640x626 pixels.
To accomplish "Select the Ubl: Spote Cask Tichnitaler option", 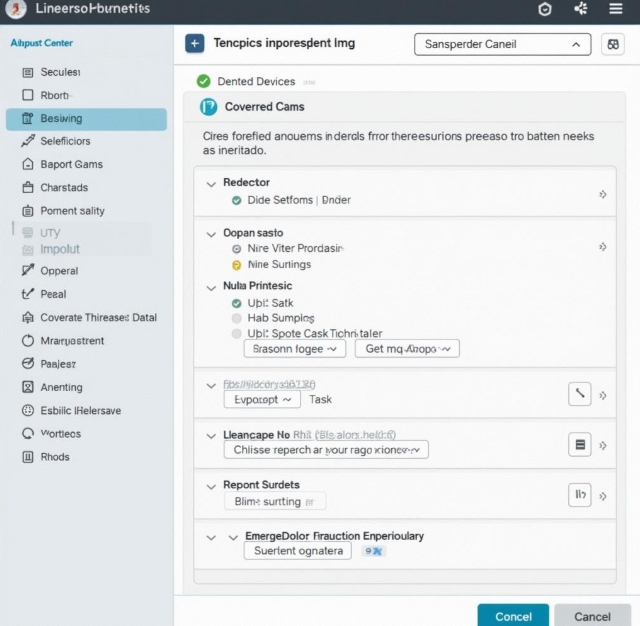I will [237, 333].
